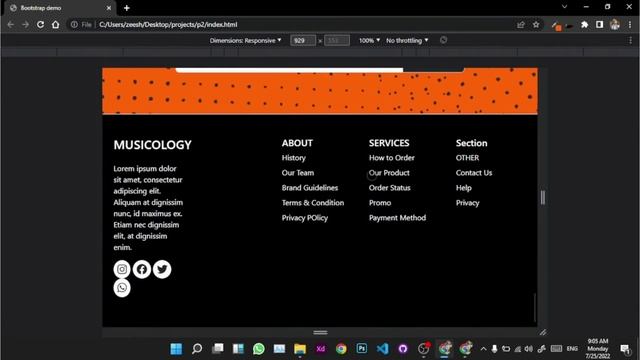Open taskbar Search
This screenshot has height=360, width=640.
pyautogui.click(x=197, y=349)
